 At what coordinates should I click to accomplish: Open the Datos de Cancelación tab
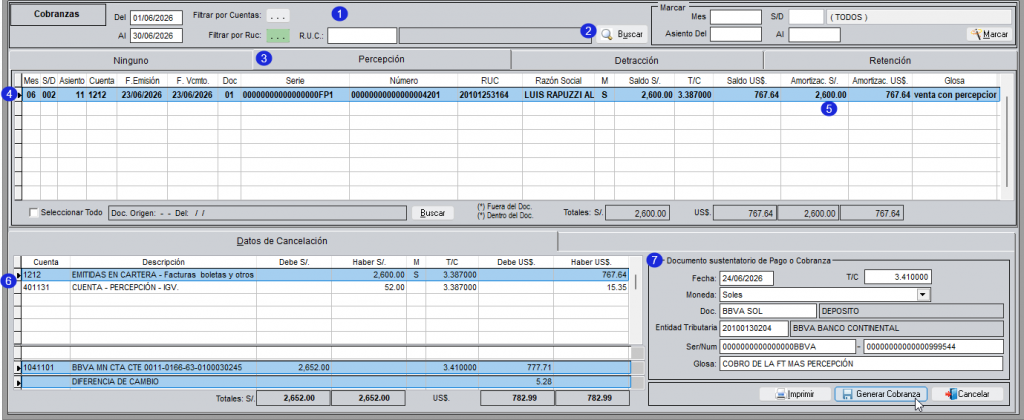click(283, 241)
